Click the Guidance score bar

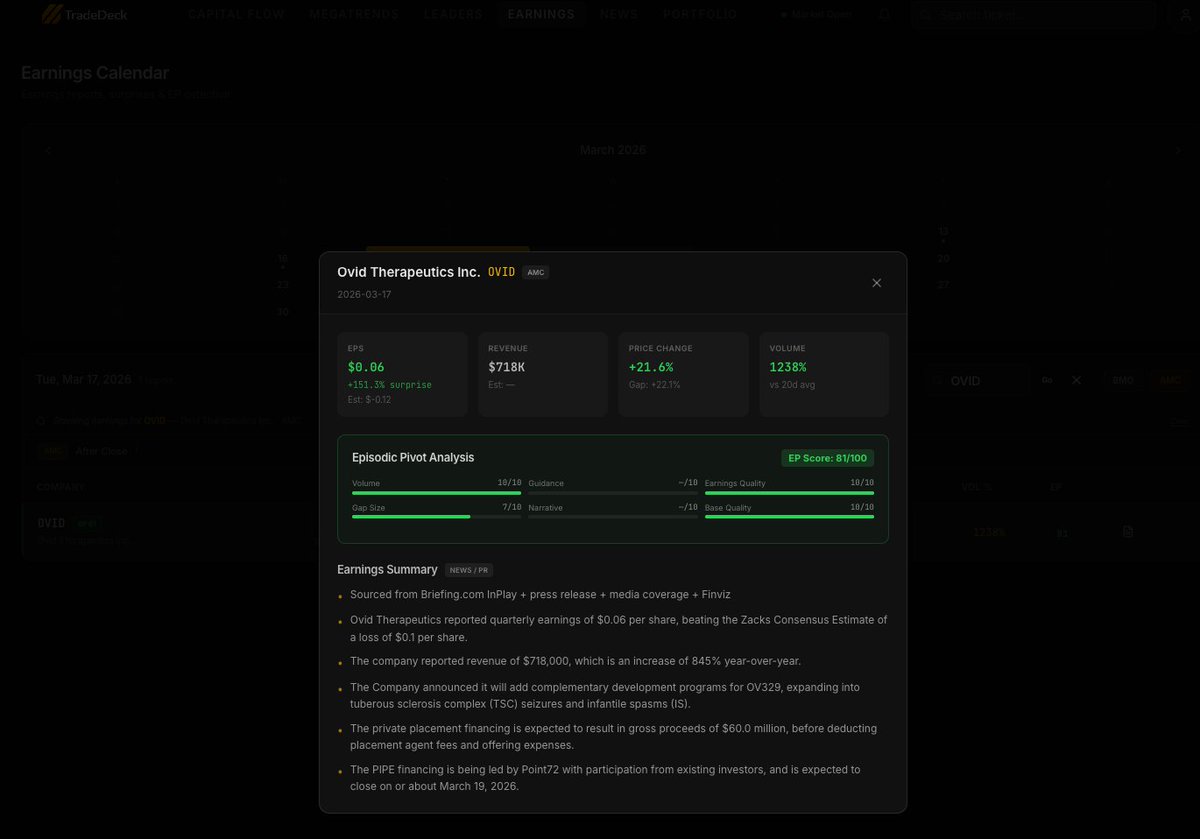tap(613, 492)
